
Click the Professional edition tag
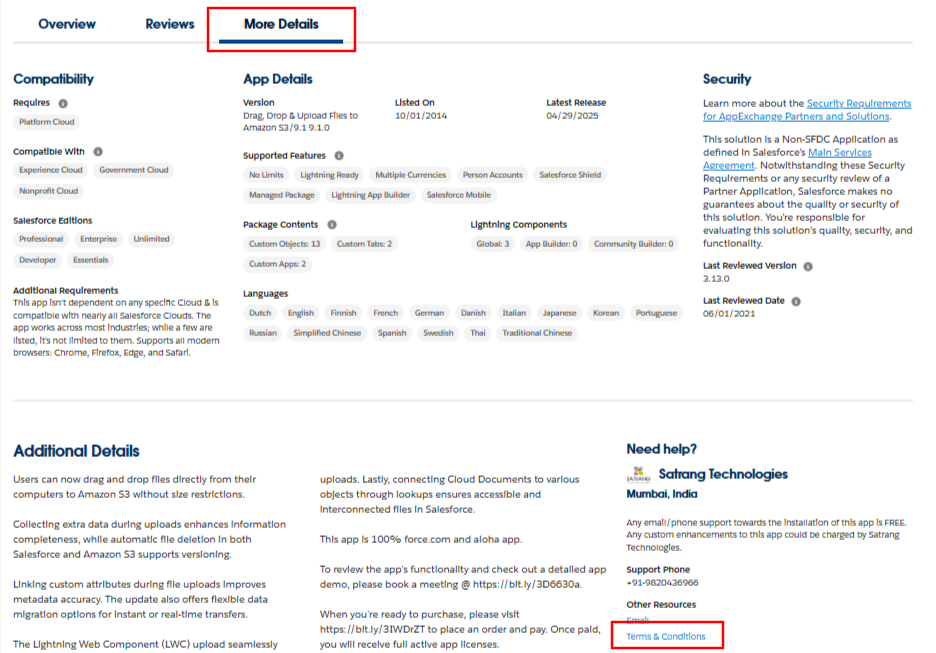[x=41, y=239]
